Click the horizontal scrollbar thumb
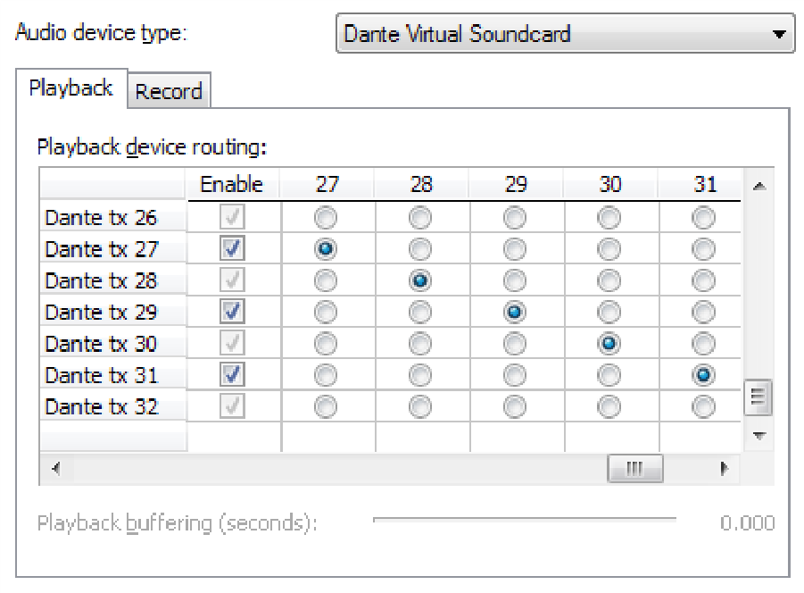Viewport: 804px width, 593px height. [x=635, y=468]
